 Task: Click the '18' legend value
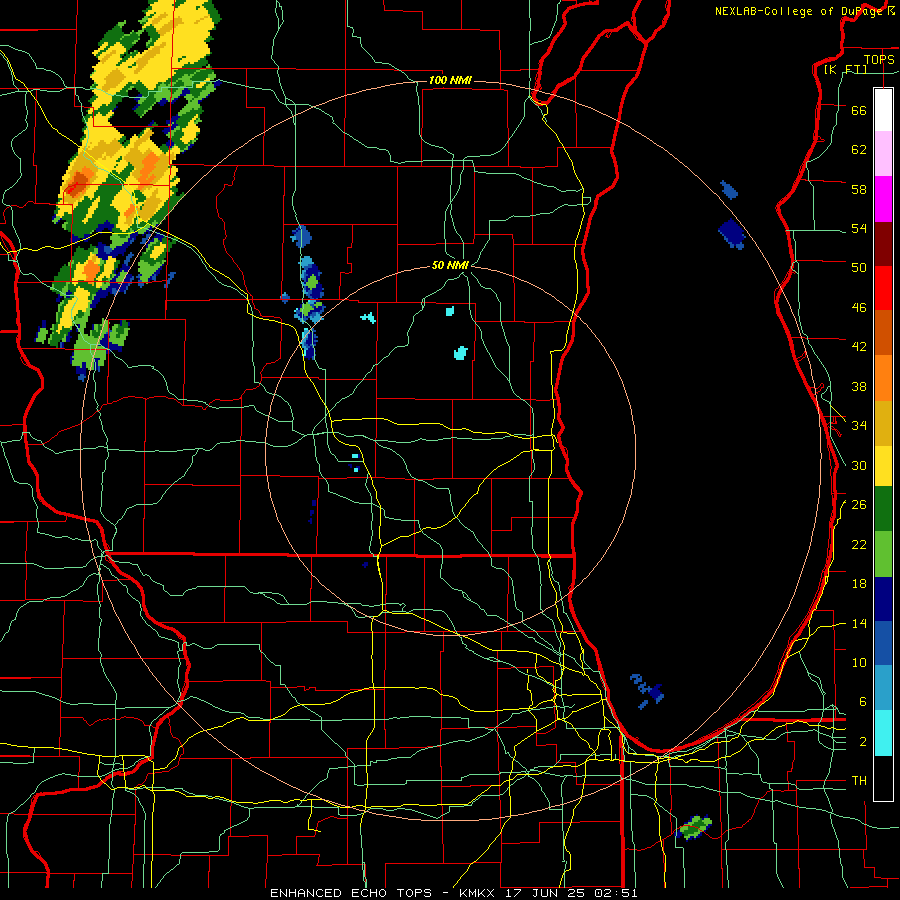tap(859, 584)
